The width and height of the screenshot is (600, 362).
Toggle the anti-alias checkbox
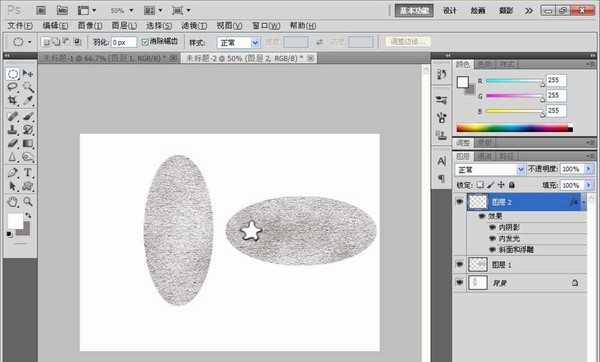(x=145, y=42)
